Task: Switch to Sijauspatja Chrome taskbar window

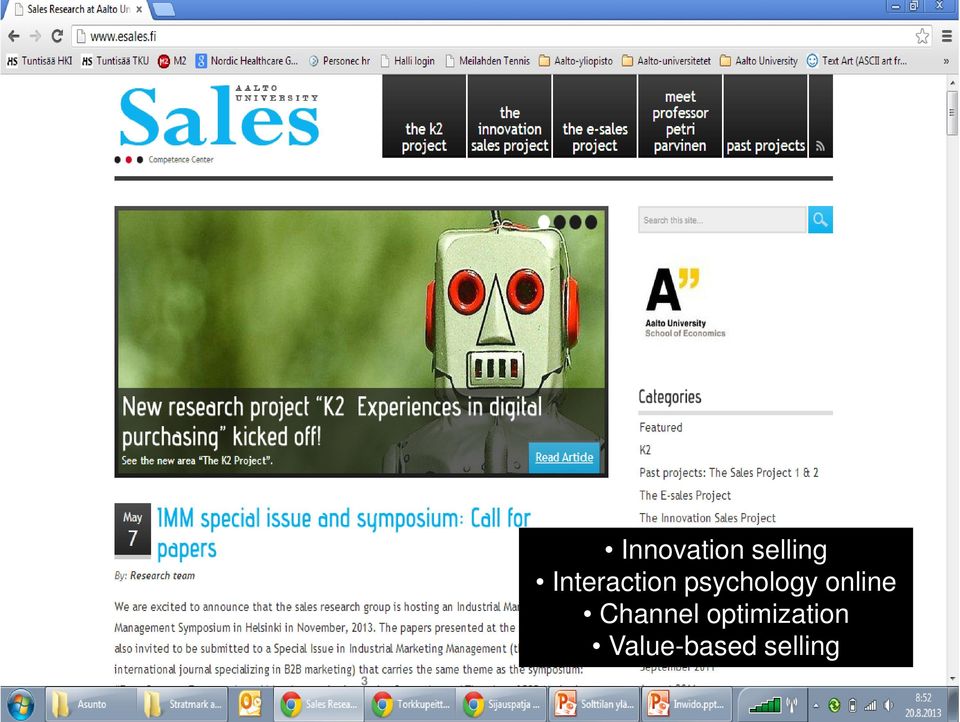Action: [x=501, y=704]
